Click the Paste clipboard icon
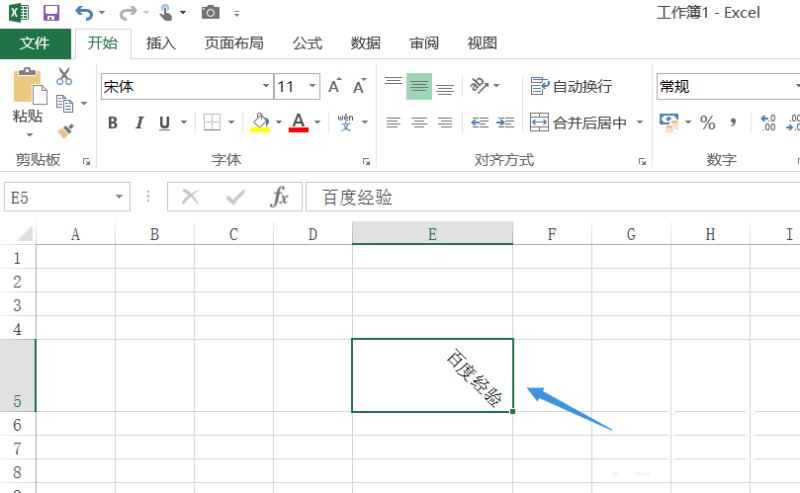800x493 pixels. [x=29, y=86]
